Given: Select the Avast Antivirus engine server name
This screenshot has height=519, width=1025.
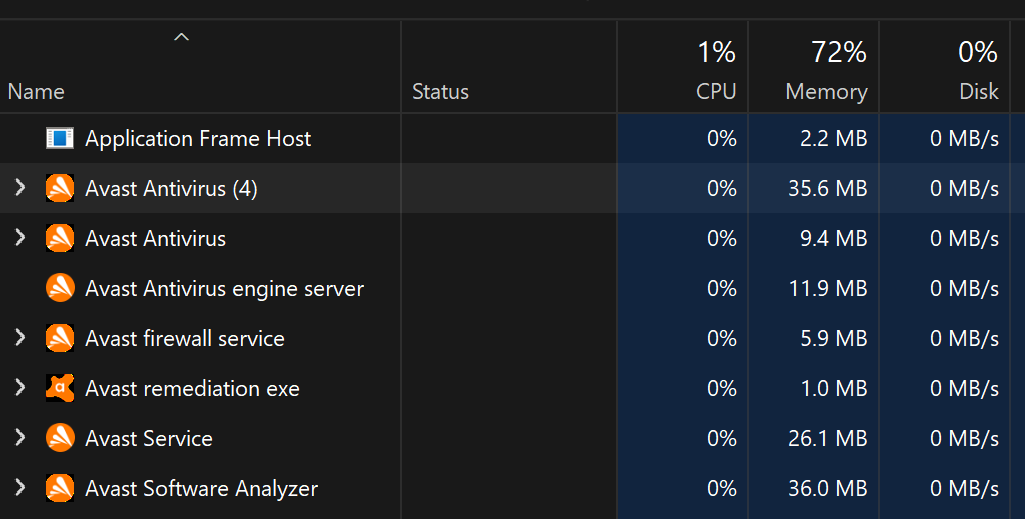Looking at the screenshot, I should pos(224,289).
